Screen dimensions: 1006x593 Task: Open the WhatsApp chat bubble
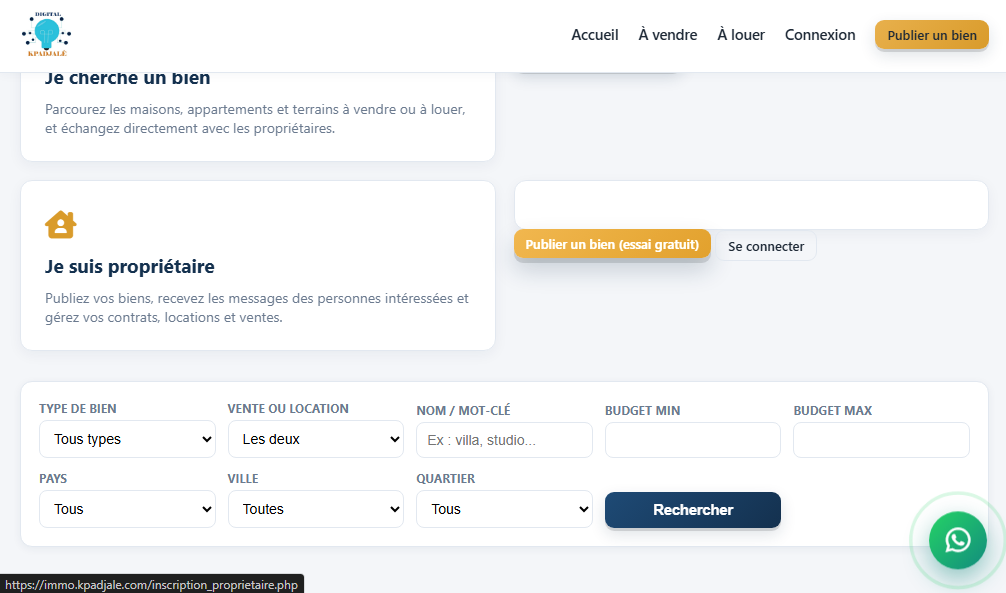pos(957,540)
